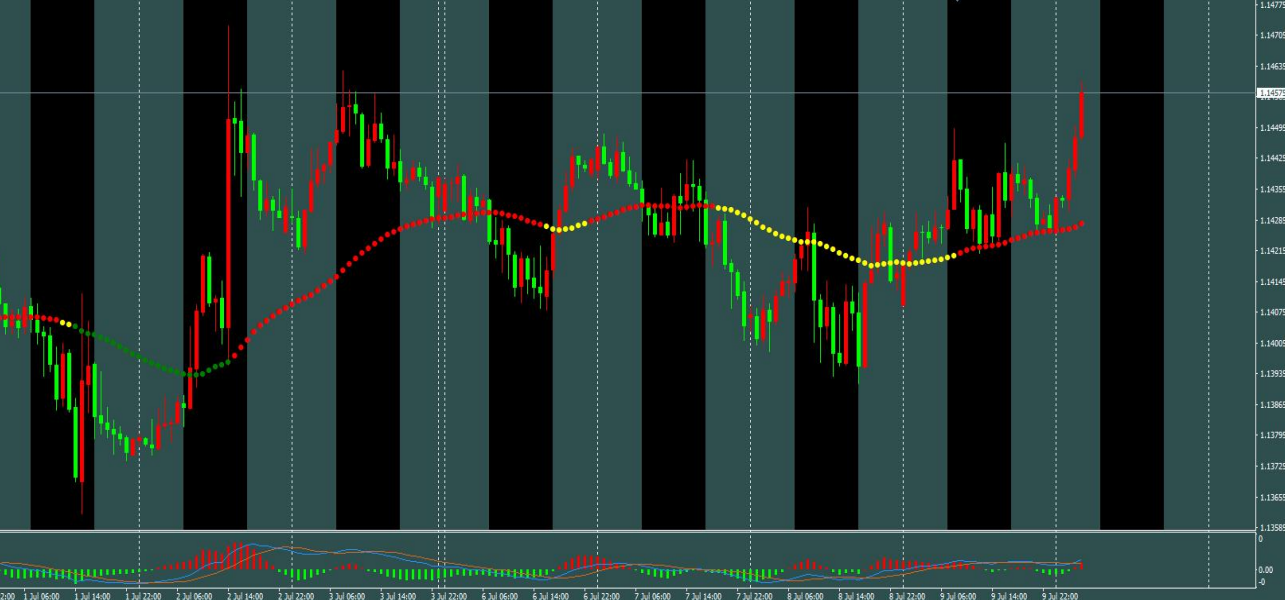This screenshot has height=600, width=1285.
Task: Click the indicator panel 0.00 scale label
Action: coord(1268,569)
